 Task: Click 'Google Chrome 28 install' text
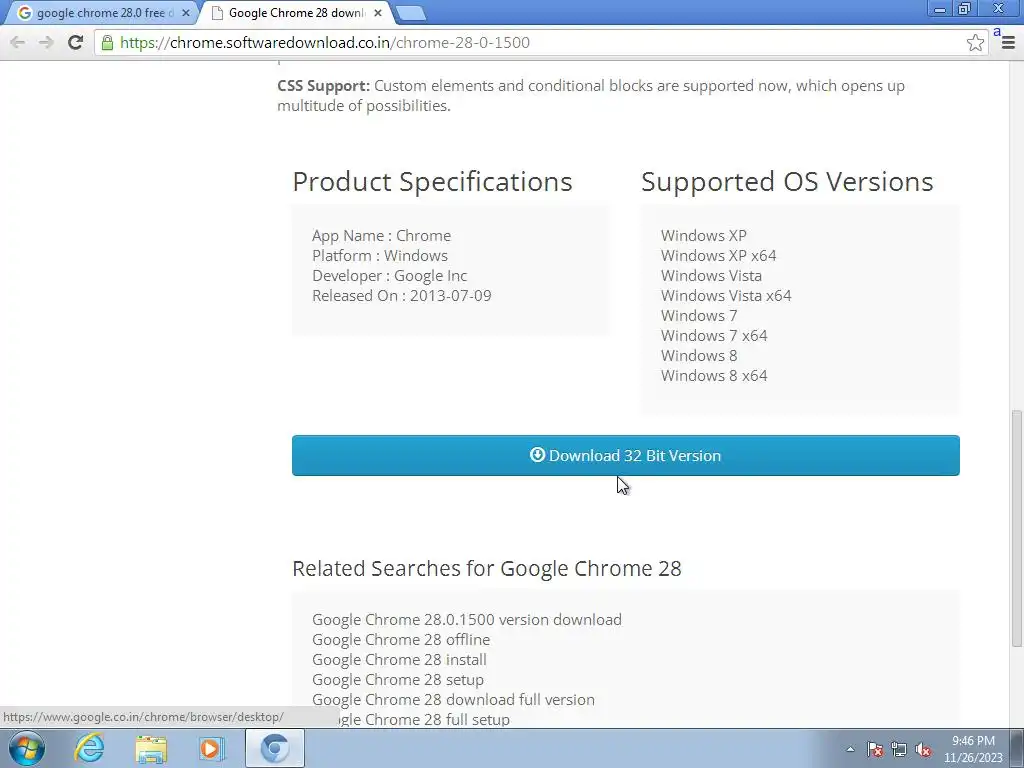click(399, 660)
